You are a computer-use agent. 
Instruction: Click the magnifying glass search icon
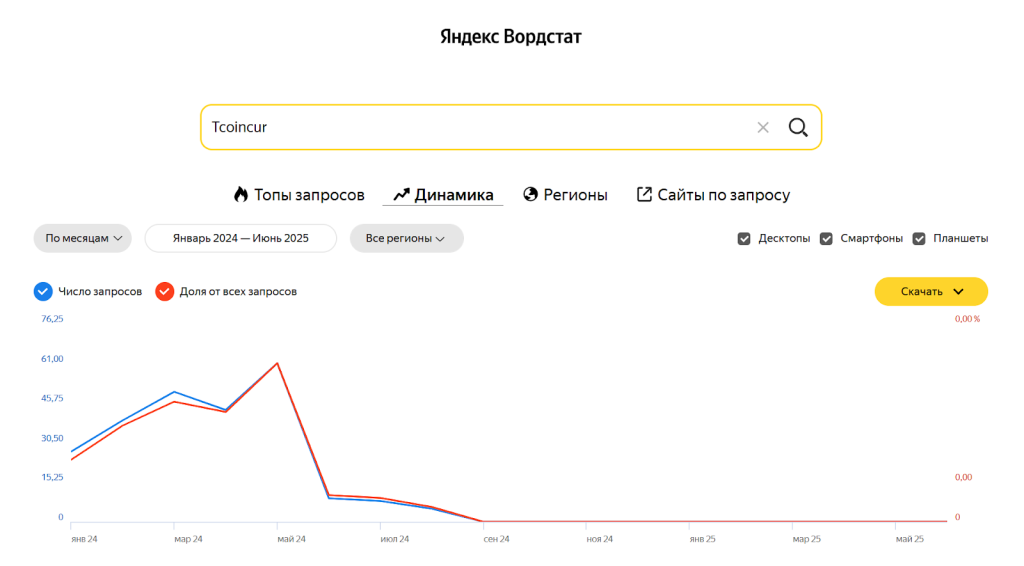tap(797, 127)
